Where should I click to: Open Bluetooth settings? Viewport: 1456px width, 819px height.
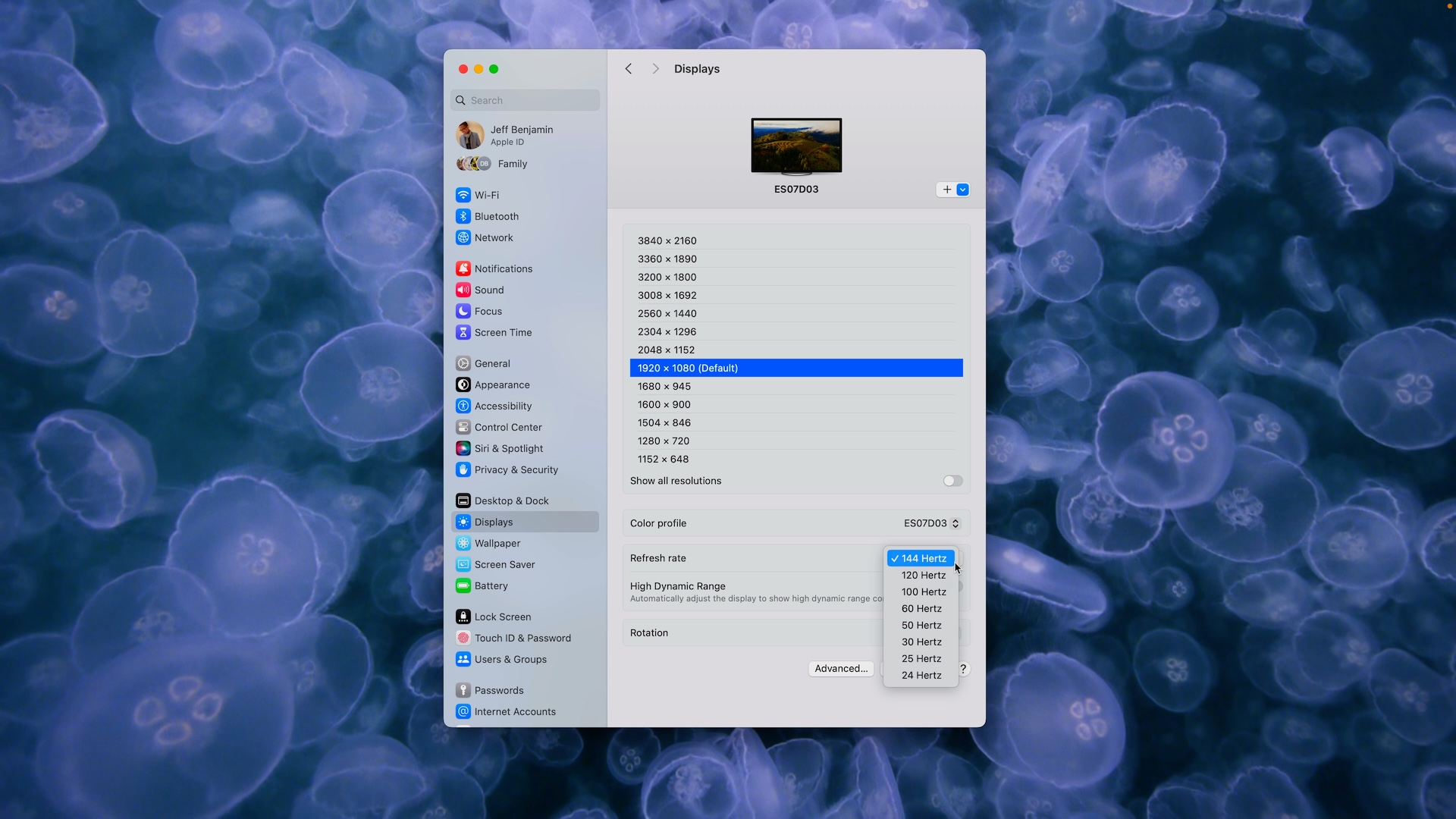pyautogui.click(x=495, y=216)
